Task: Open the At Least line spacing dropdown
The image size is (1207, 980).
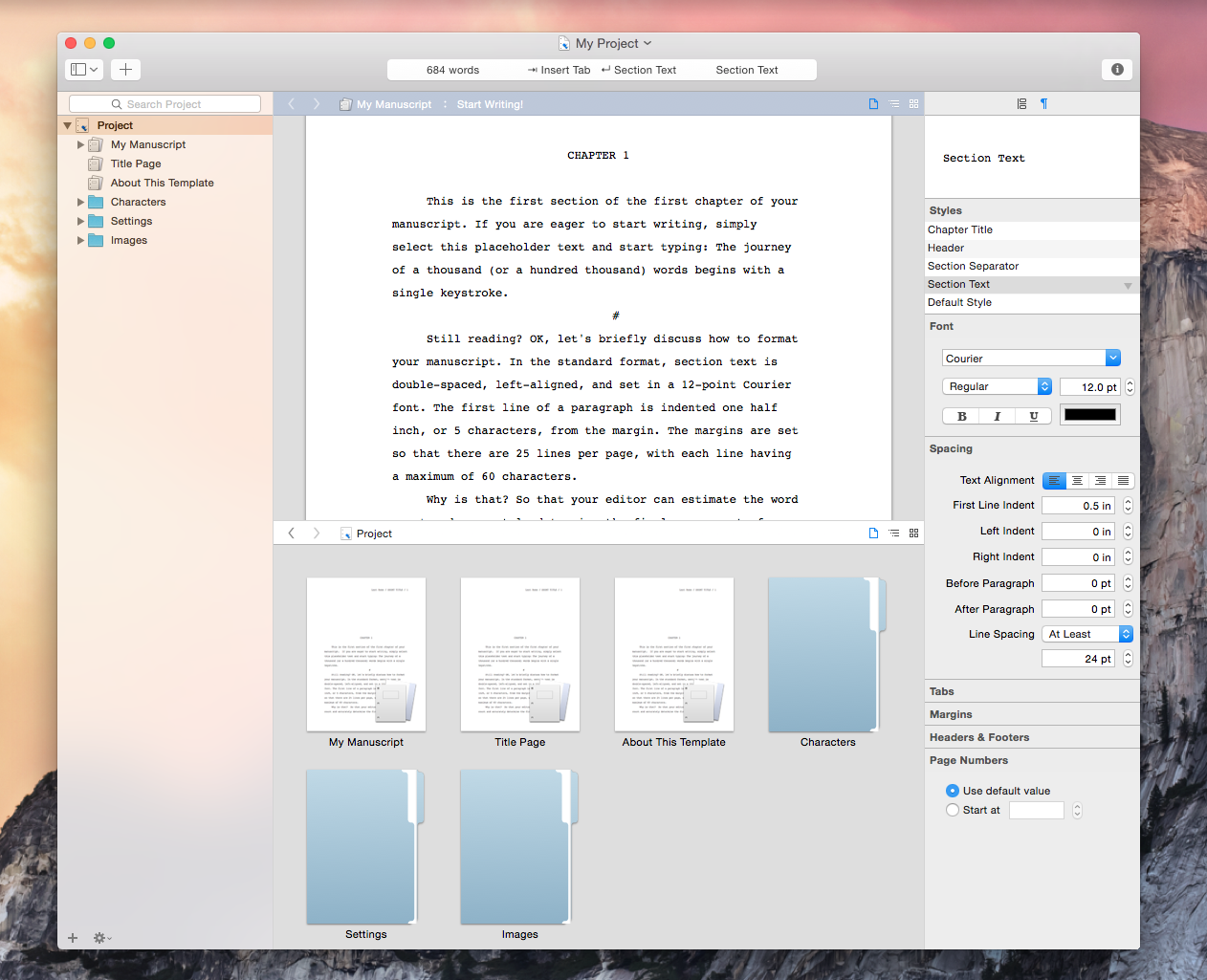Action: [x=1087, y=634]
